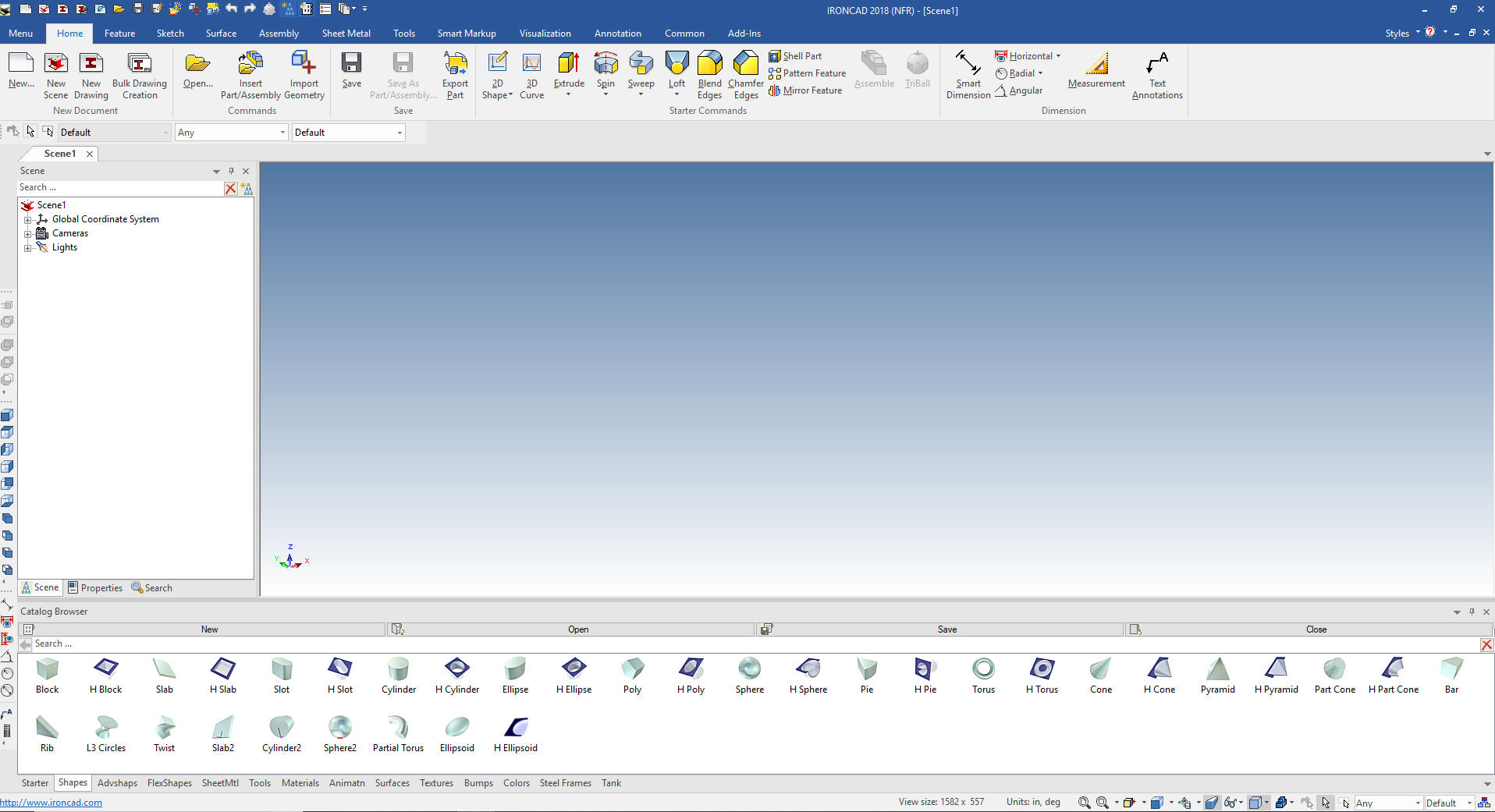
Task: Pick the Sphere shape in catalog
Action: (749, 675)
